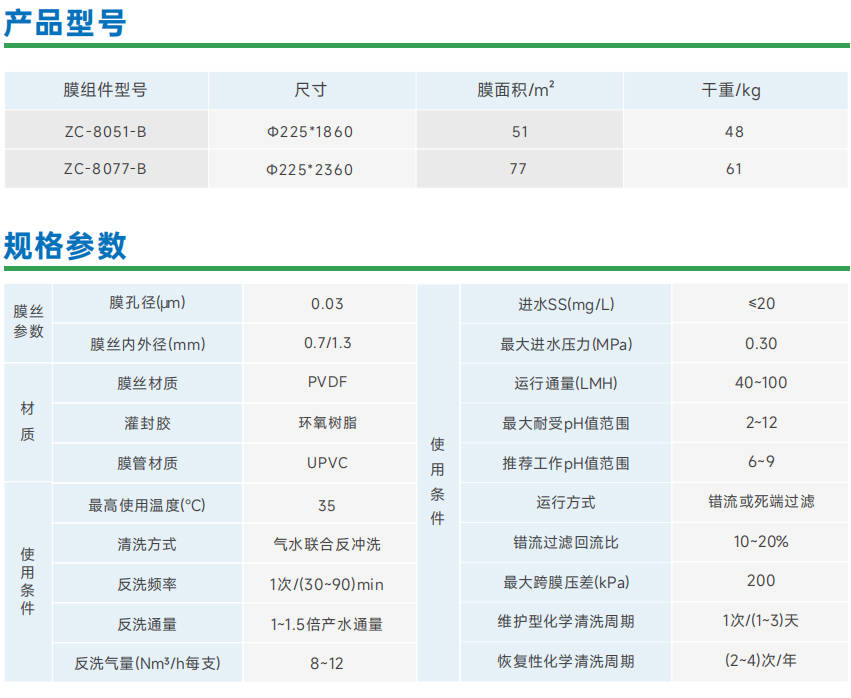Click the (2~4)次/年 value
This screenshot has width=851, height=698.
(761, 660)
